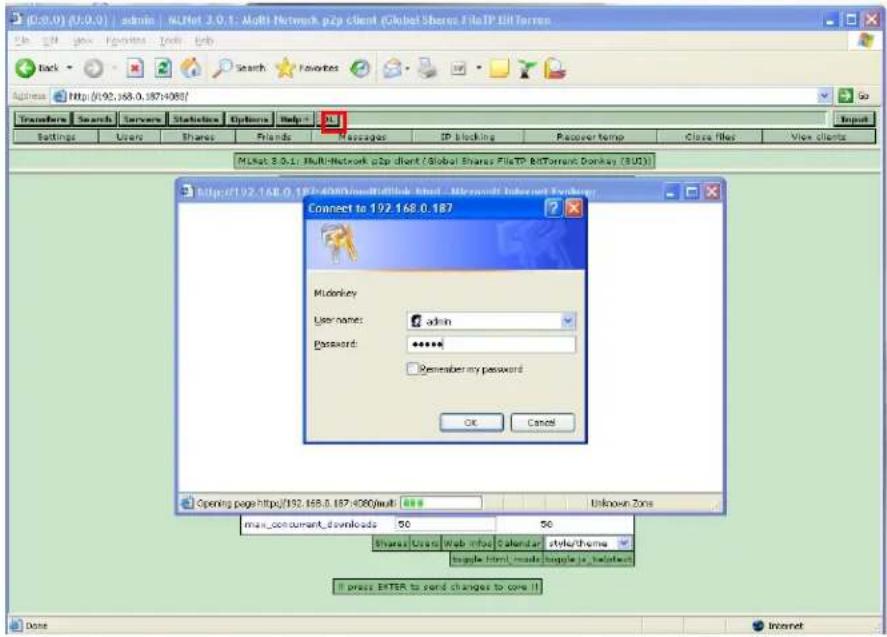The image size is (887, 637).
Task: Go back with the Back arrow icon
Action: (25, 68)
